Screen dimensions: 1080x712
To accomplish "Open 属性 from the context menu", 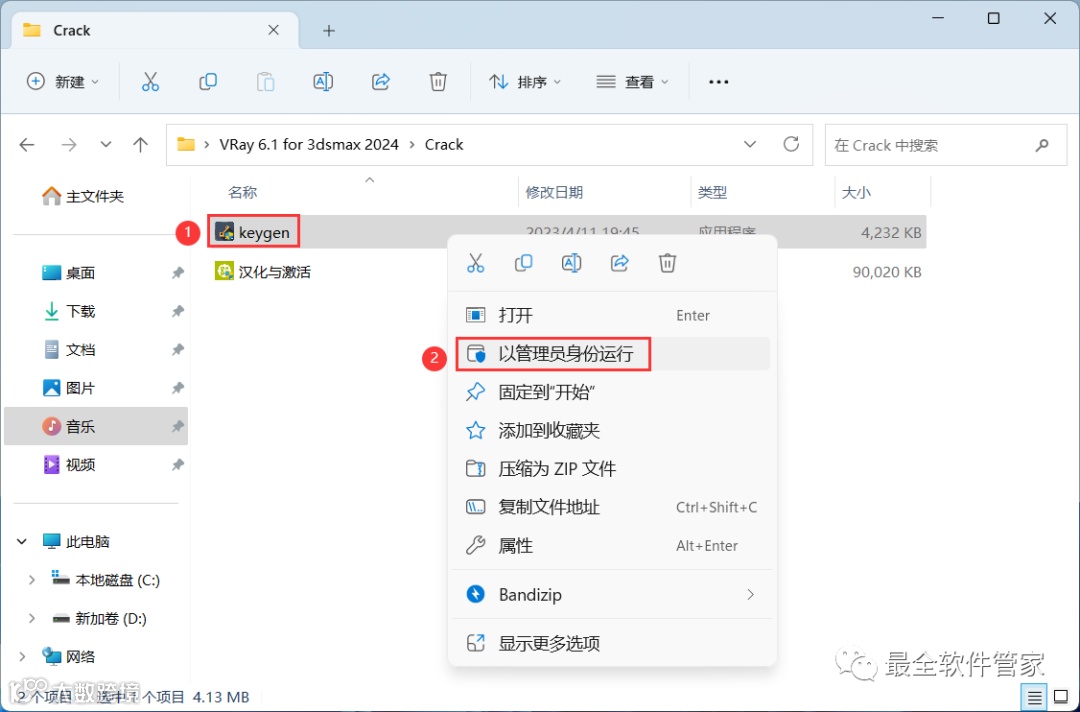I will [x=612, y=546].
